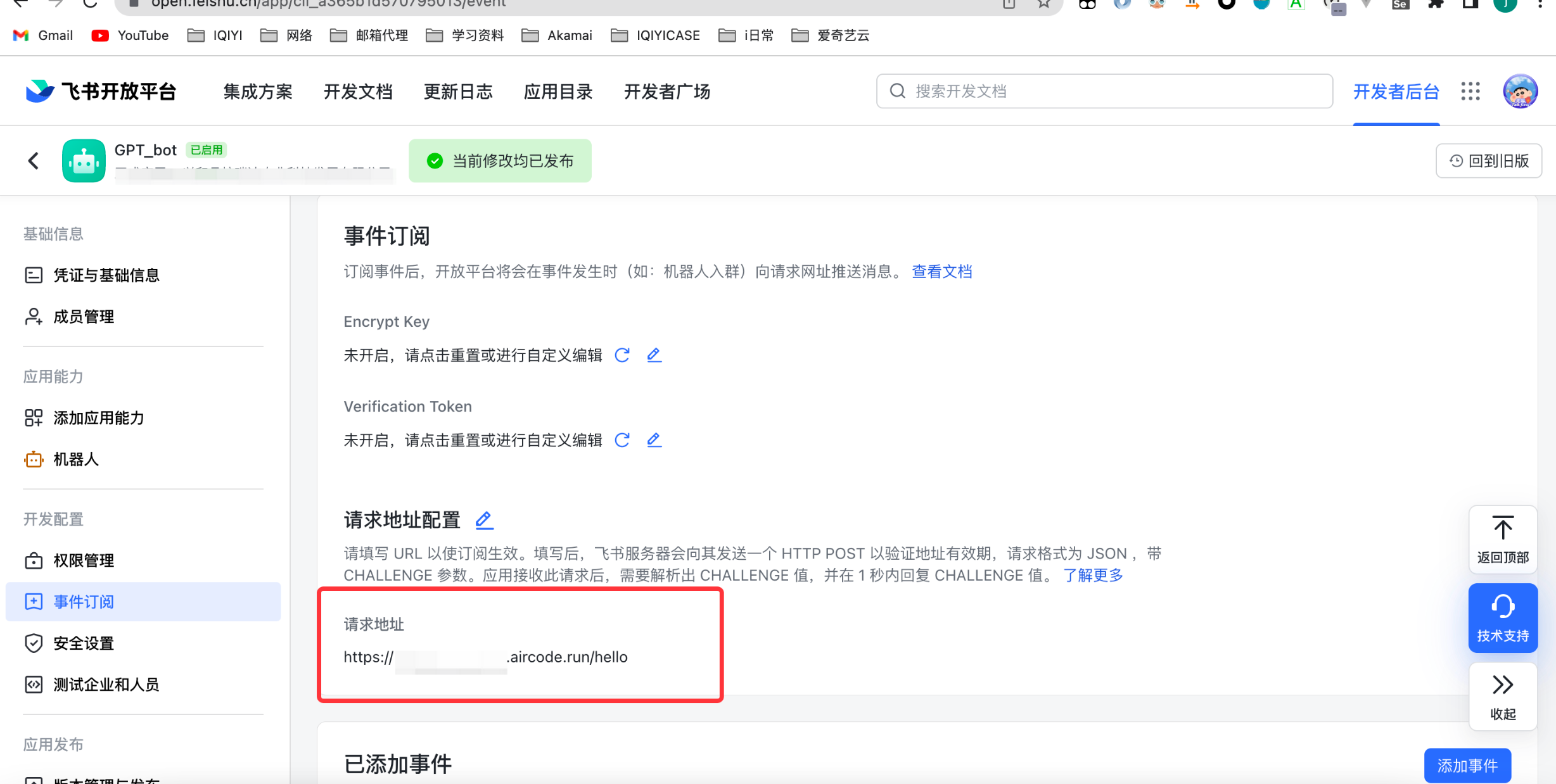The image size is (1556, 784).
Task: Open the user avatar in top right
Action: [x=1520, y=92]
